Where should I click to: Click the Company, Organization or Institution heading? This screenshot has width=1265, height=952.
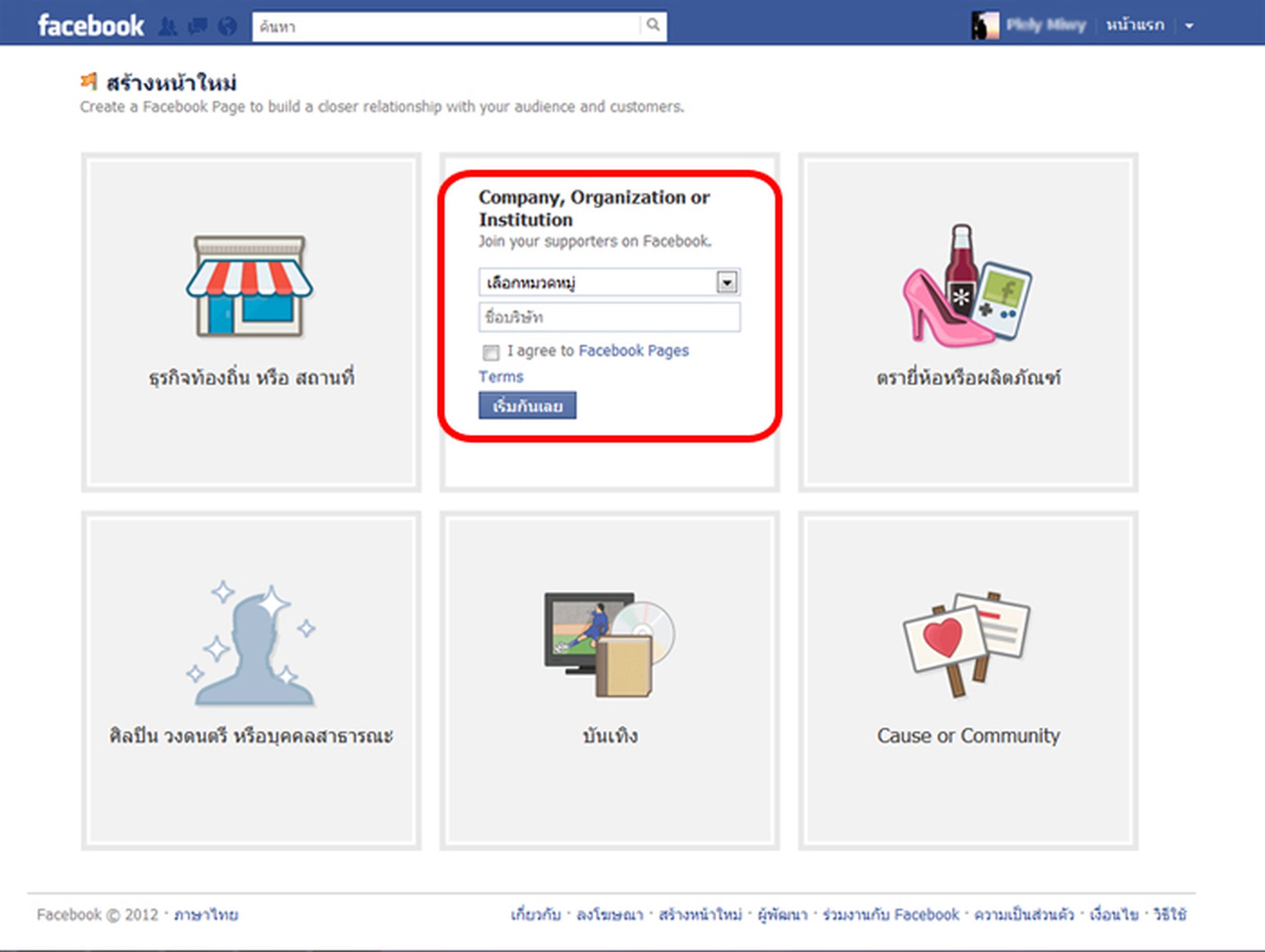(x=594, y=208)
